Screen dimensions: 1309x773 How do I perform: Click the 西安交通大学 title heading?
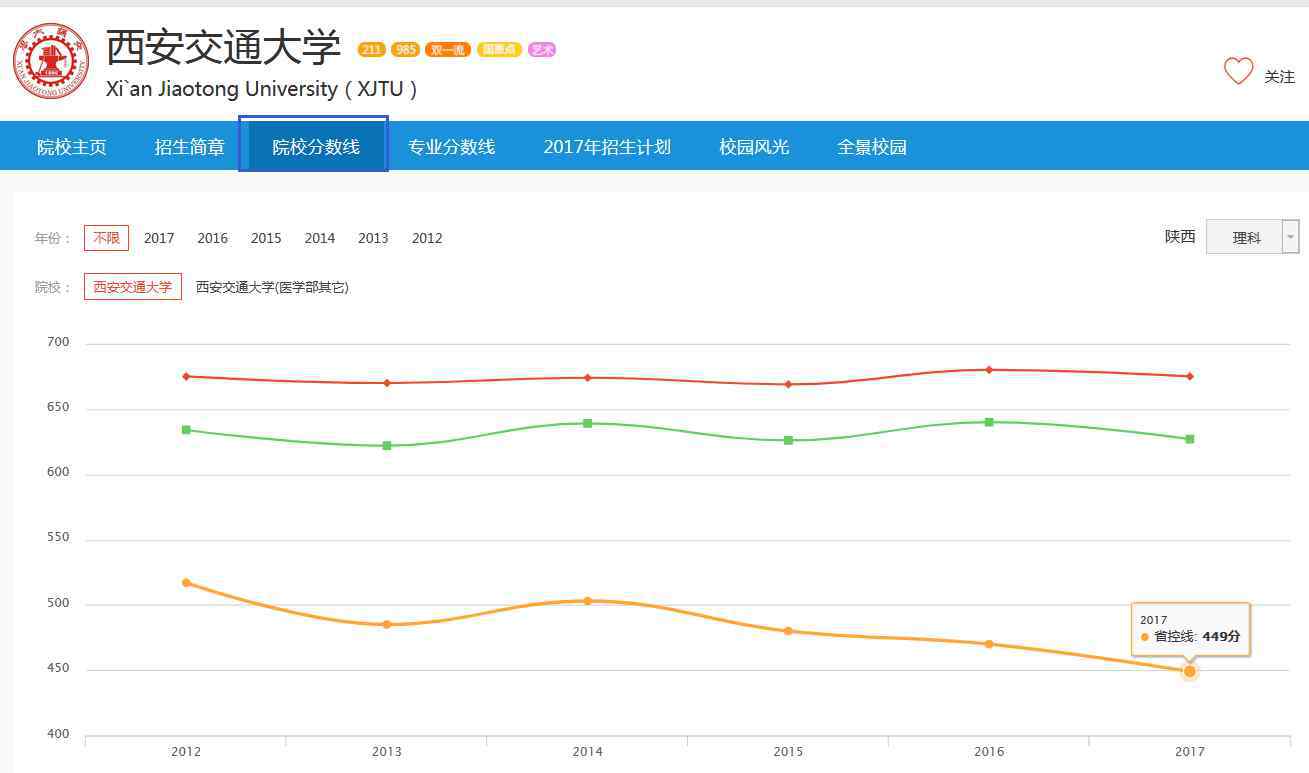coord(224,46)
